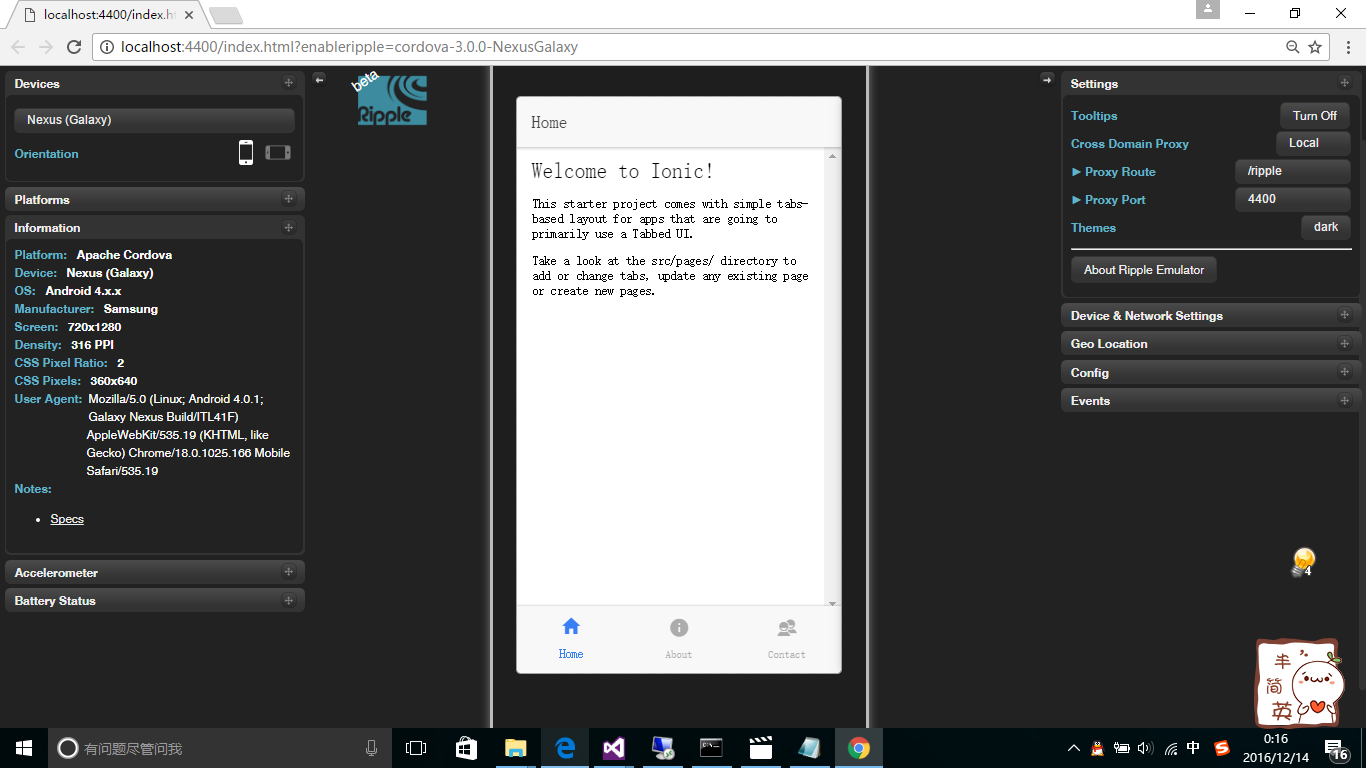
Task: Expand the Events panel
Action: pyautogui.click(x=1211, y=401)
